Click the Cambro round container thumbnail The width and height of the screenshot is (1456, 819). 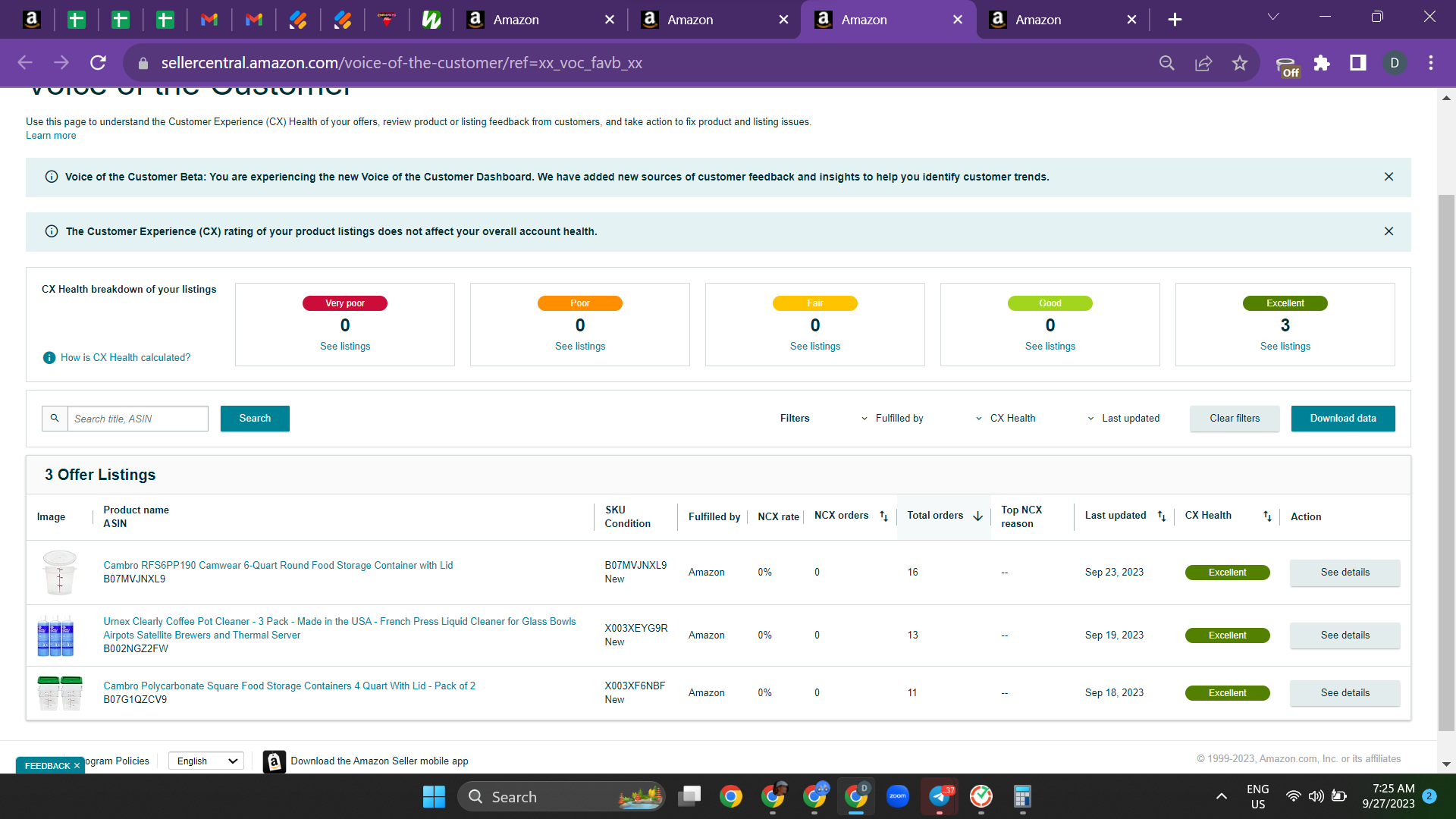[60, 573]
